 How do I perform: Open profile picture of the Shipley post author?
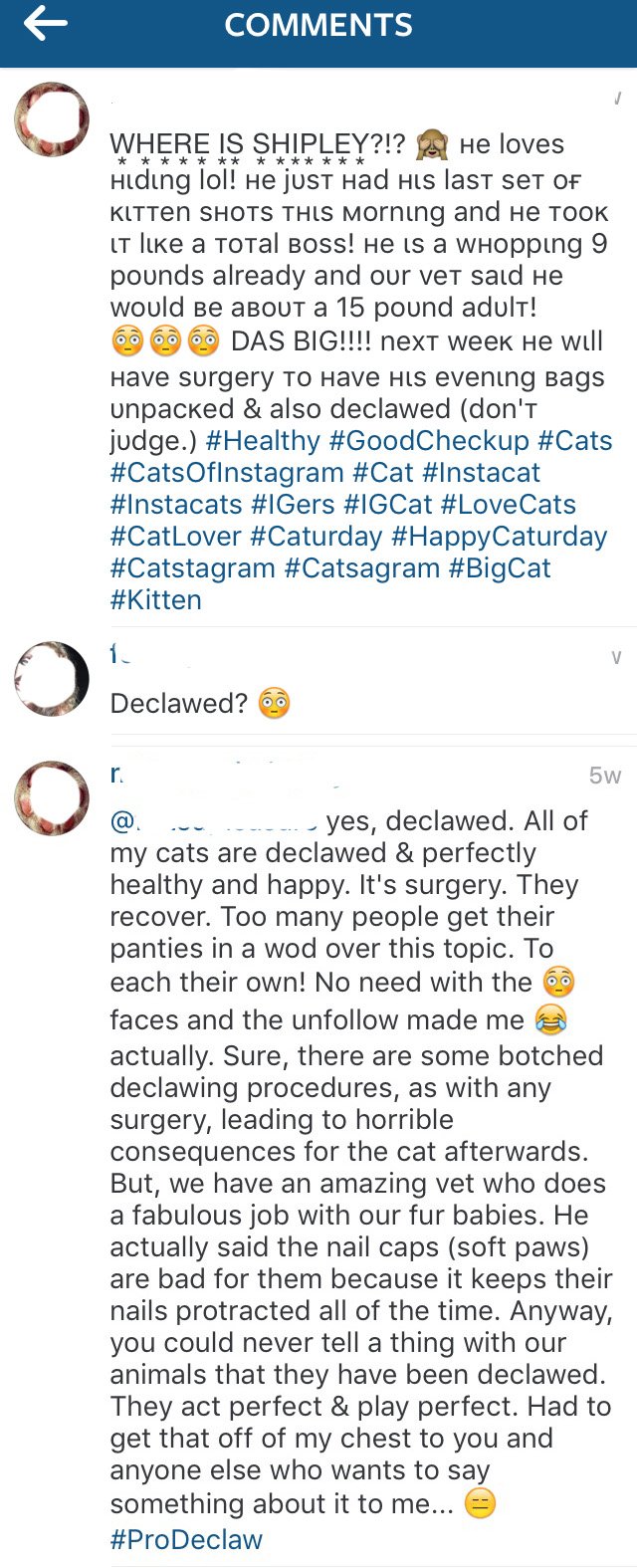coord(52,119)
